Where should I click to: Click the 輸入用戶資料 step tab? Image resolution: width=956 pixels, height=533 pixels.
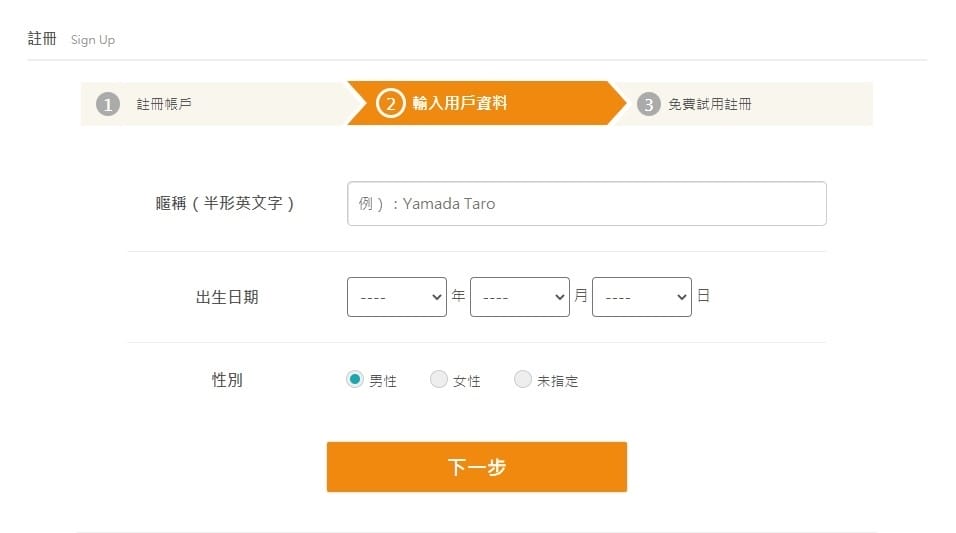[x=460, y=103]
